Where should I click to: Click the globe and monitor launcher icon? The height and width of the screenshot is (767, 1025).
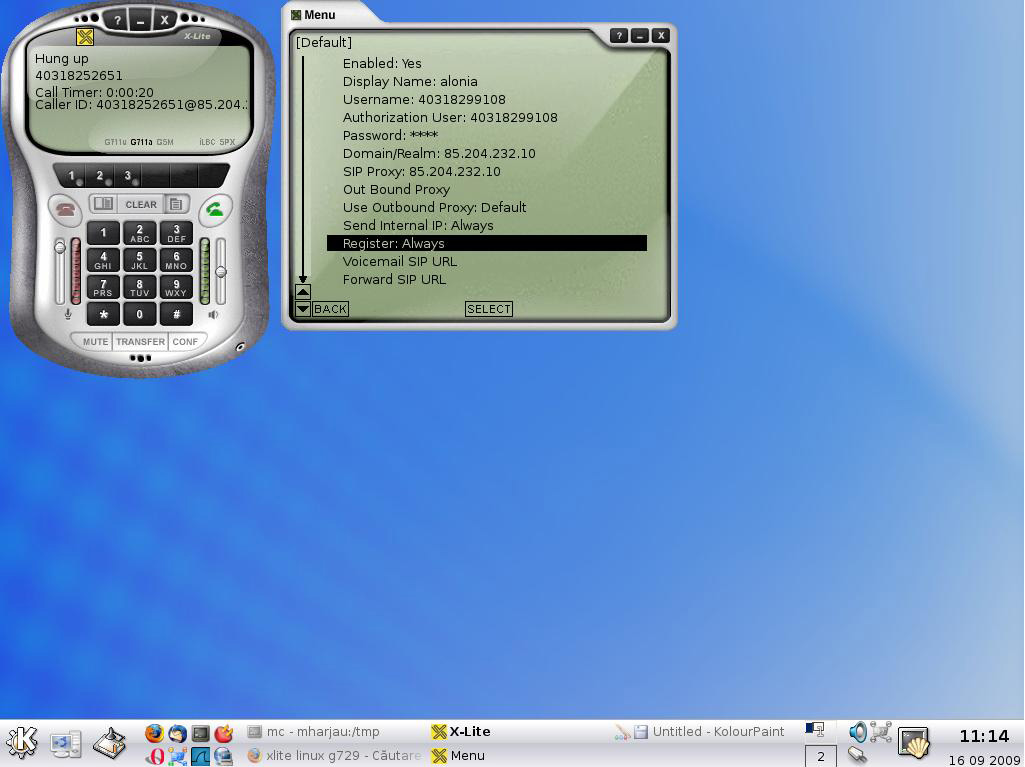click(224, 756)
